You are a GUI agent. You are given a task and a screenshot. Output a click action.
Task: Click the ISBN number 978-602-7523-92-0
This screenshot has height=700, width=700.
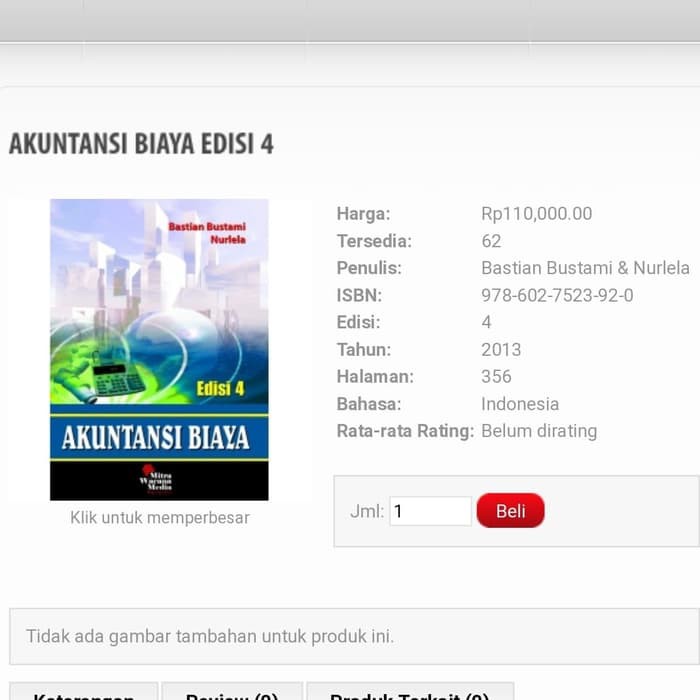[x=557, y=295]
